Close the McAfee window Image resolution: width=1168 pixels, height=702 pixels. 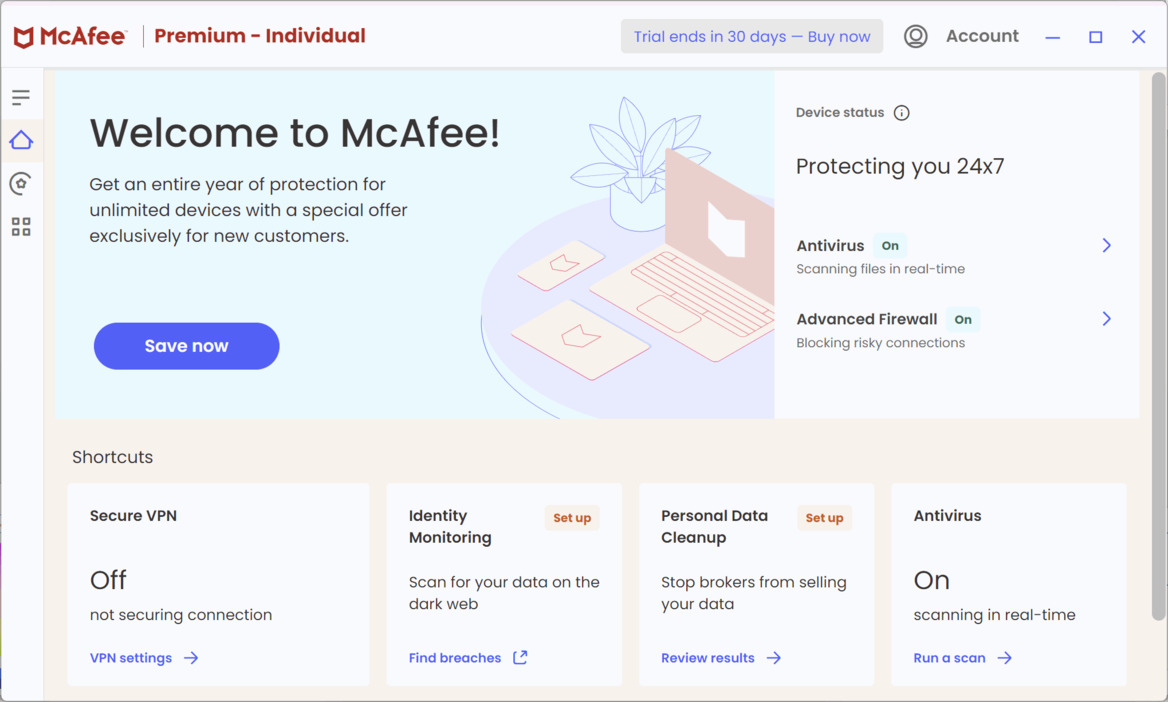1138,37
